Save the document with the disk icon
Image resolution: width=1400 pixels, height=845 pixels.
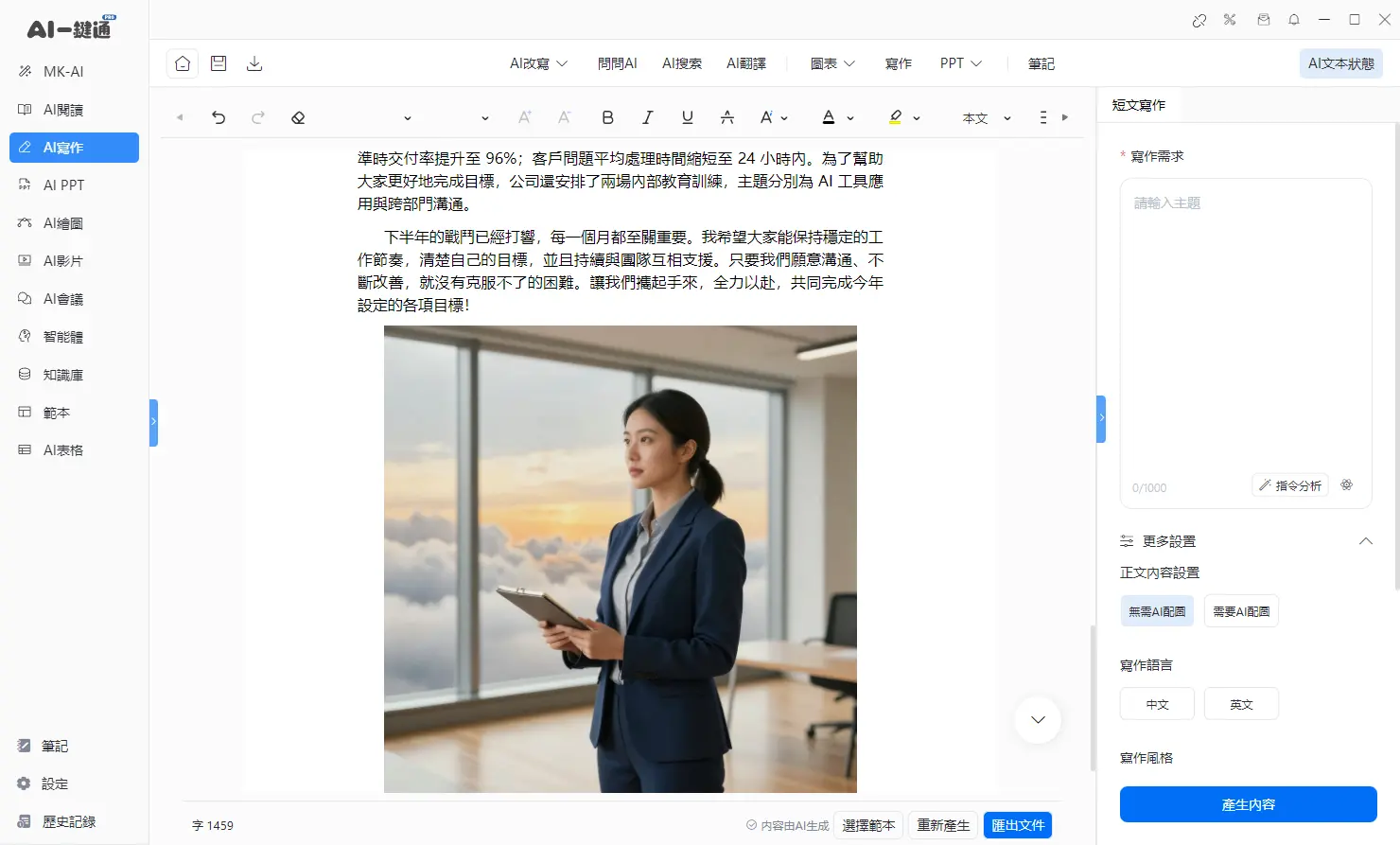pos(219,63)
